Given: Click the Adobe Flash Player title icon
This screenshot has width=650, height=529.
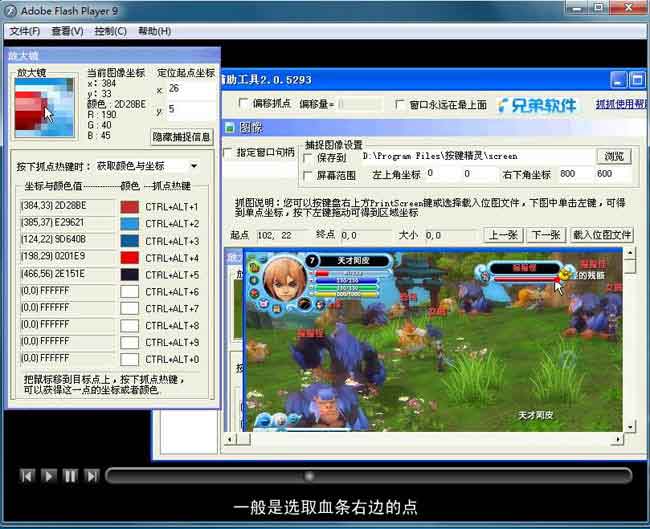Looking at the screenshot, I should 10,11.
